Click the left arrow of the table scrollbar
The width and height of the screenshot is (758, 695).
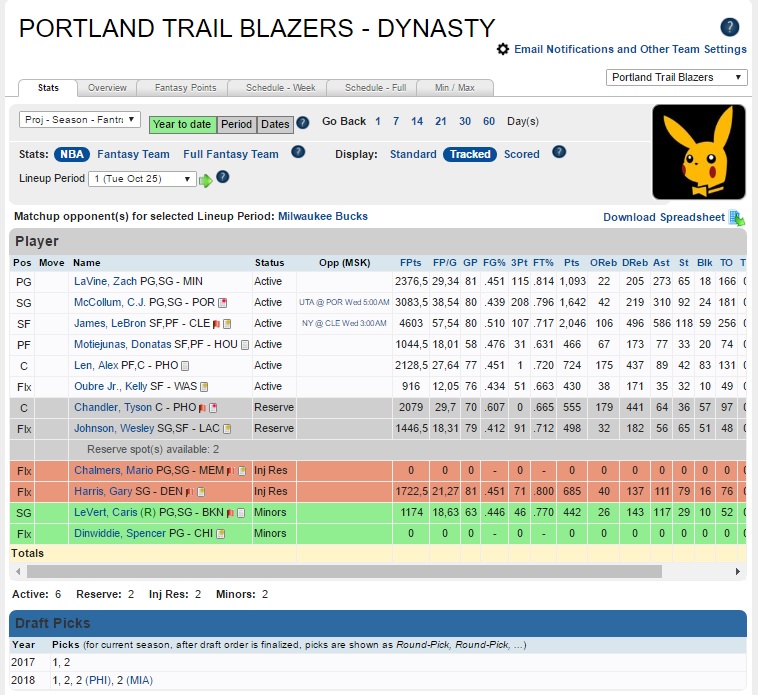point(18,572)
